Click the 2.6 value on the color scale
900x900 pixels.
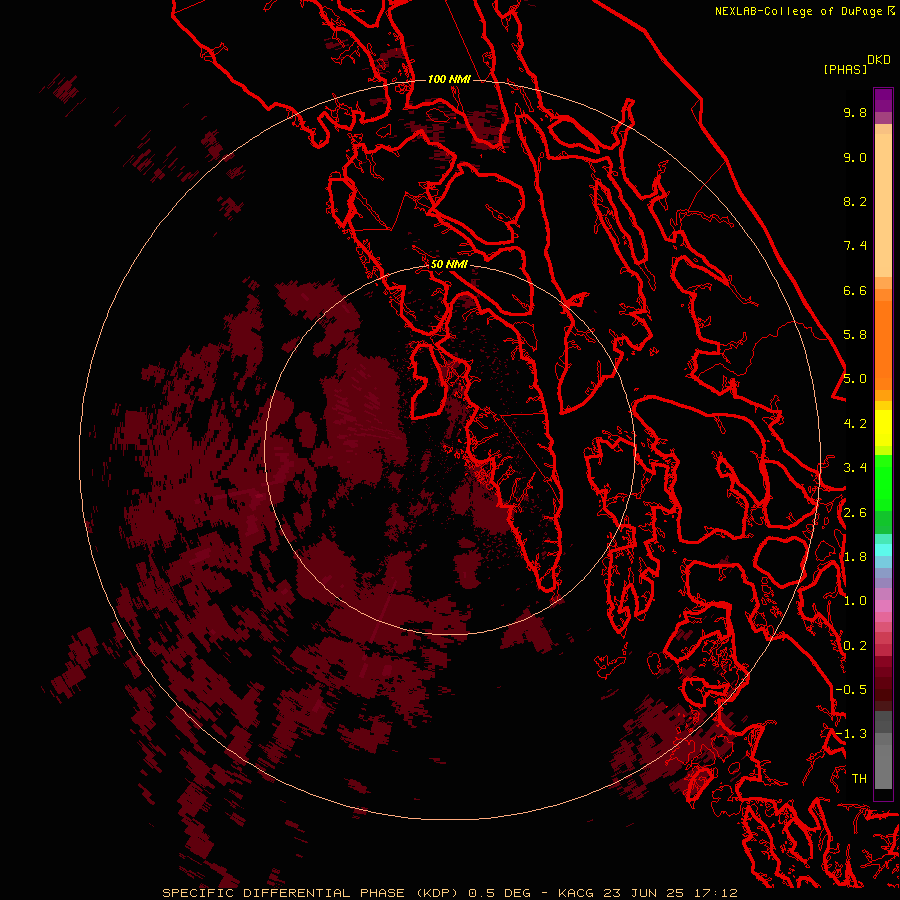pyautogui.click(x=855, y=513)
